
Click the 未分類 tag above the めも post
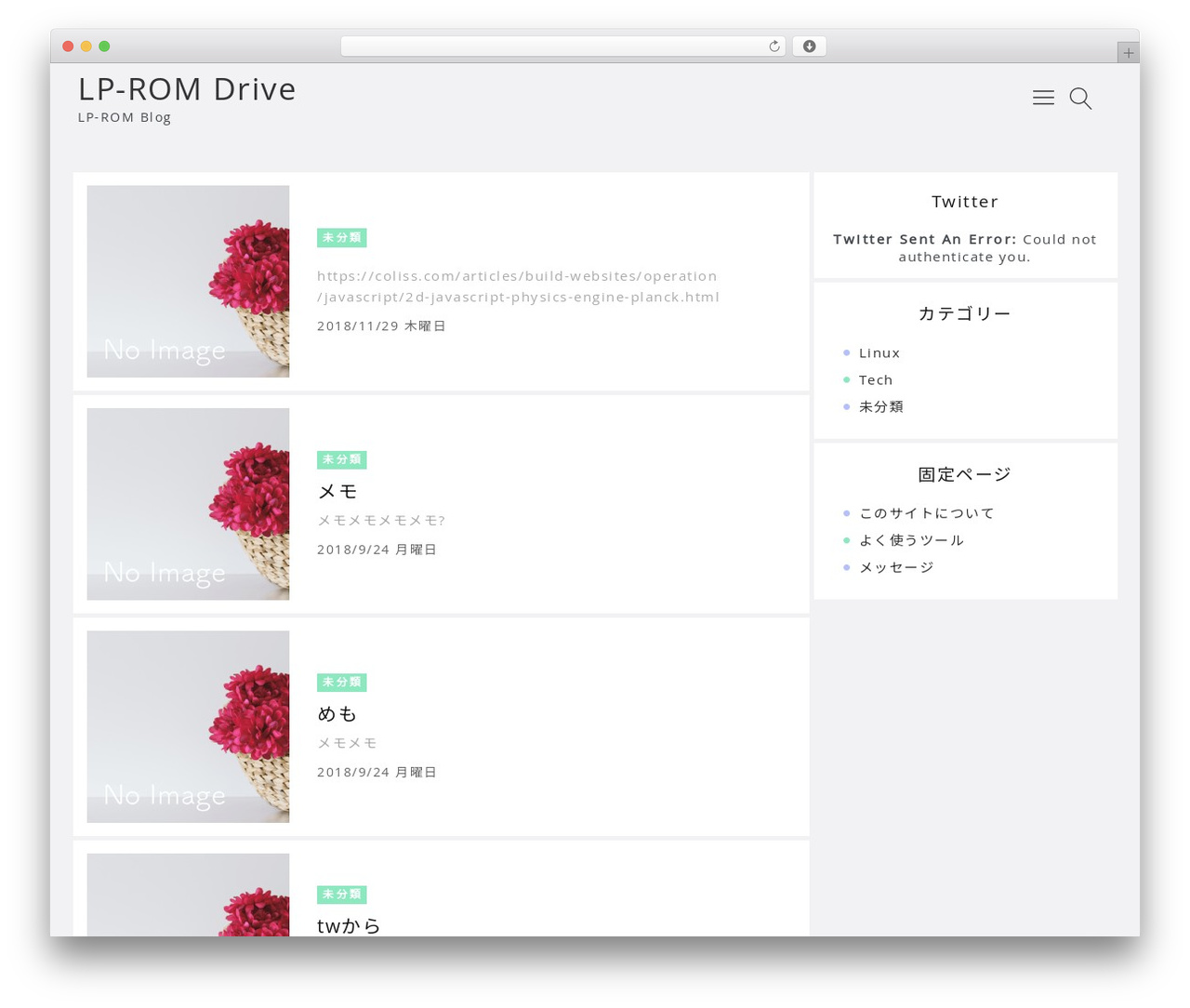[x=342, y=683]
